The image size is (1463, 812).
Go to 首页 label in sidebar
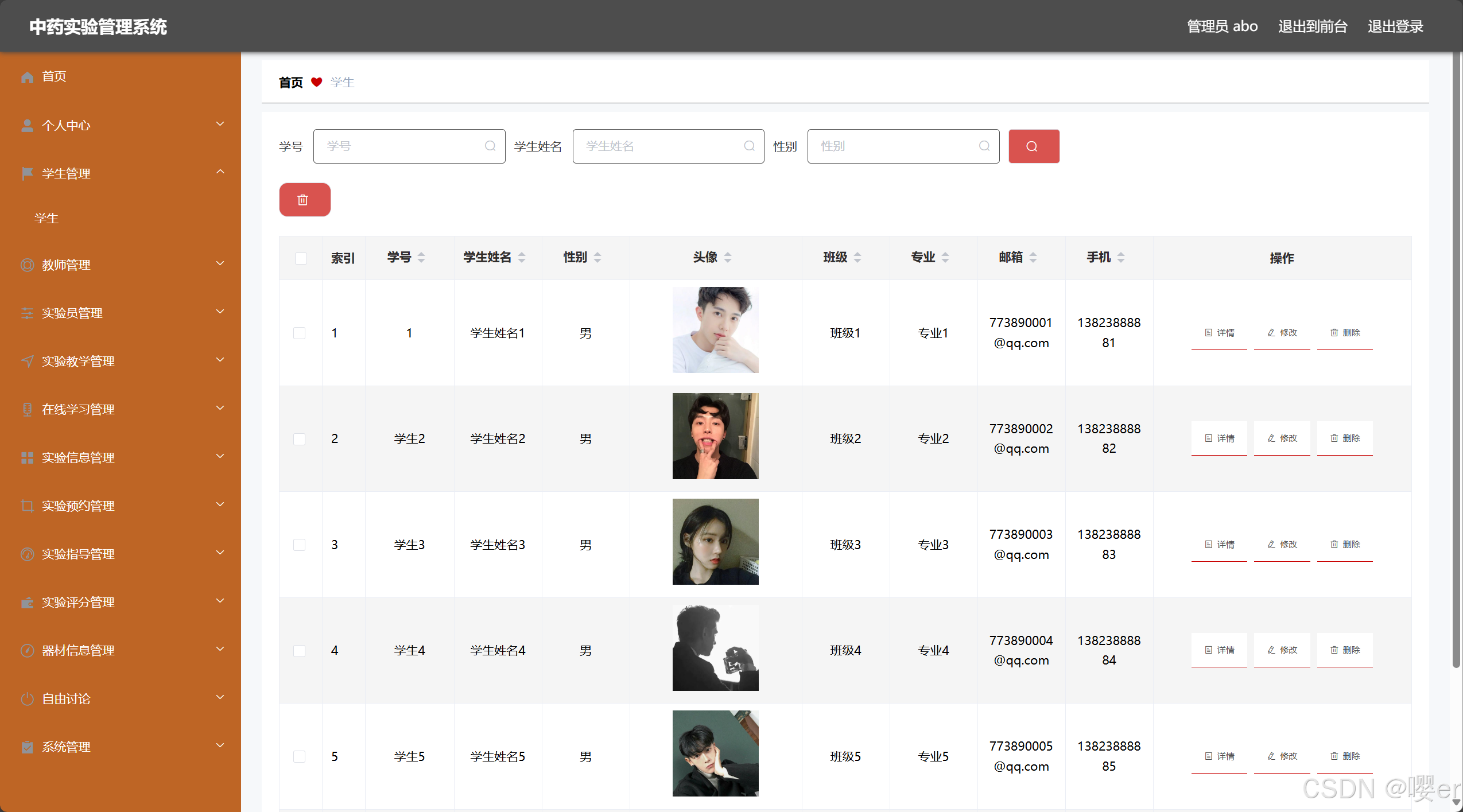(x=54, y=76)
